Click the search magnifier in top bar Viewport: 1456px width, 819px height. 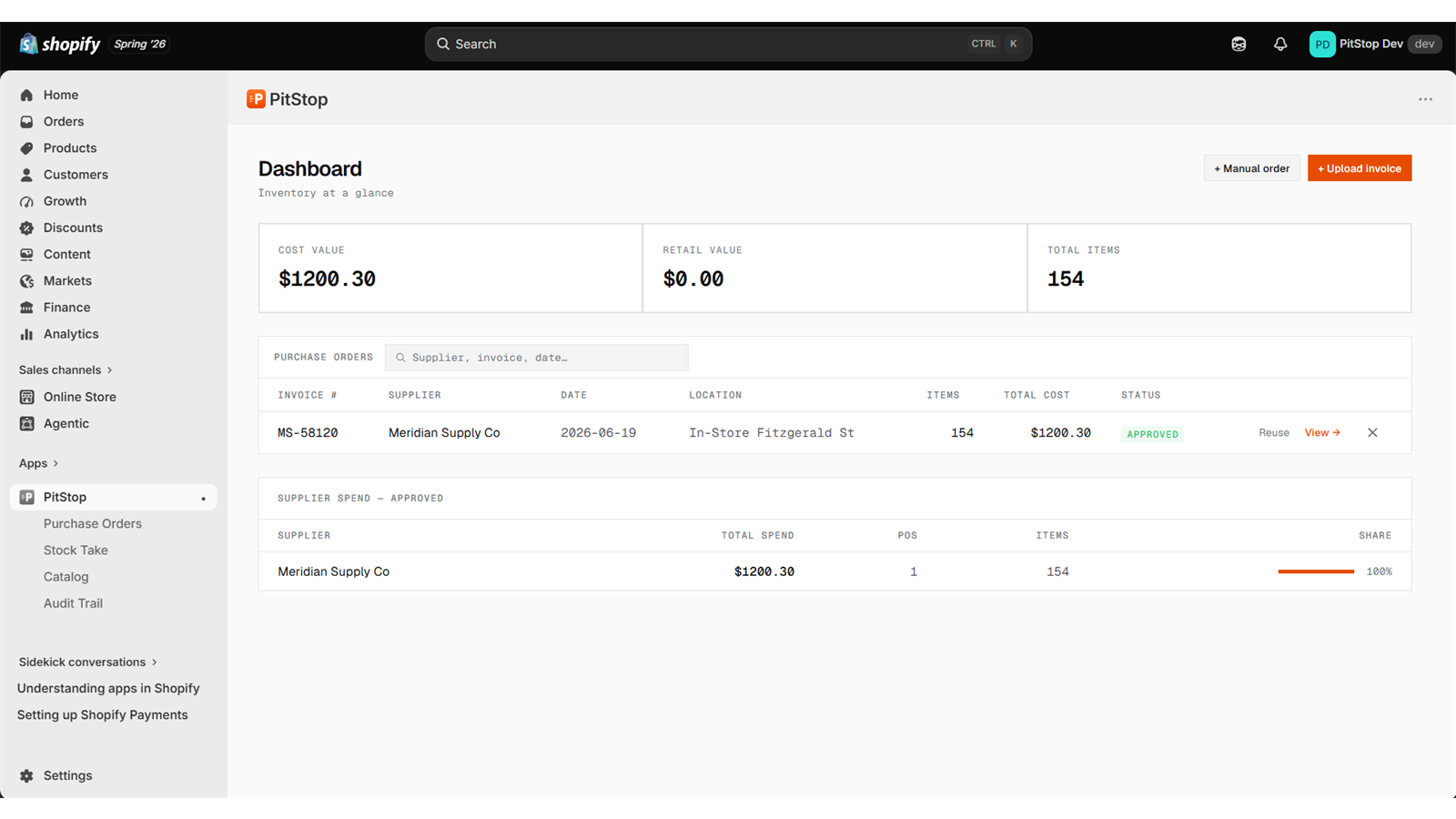(x=443, y=44)
